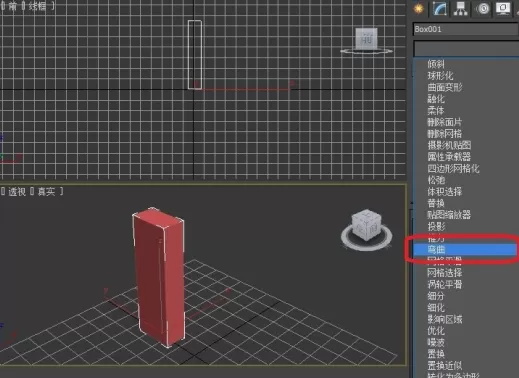Viewport: 519px width, 378px height.
Task: Open the Motion panel wheel icon
Action: pyautogui.click(x=483, y=8)
